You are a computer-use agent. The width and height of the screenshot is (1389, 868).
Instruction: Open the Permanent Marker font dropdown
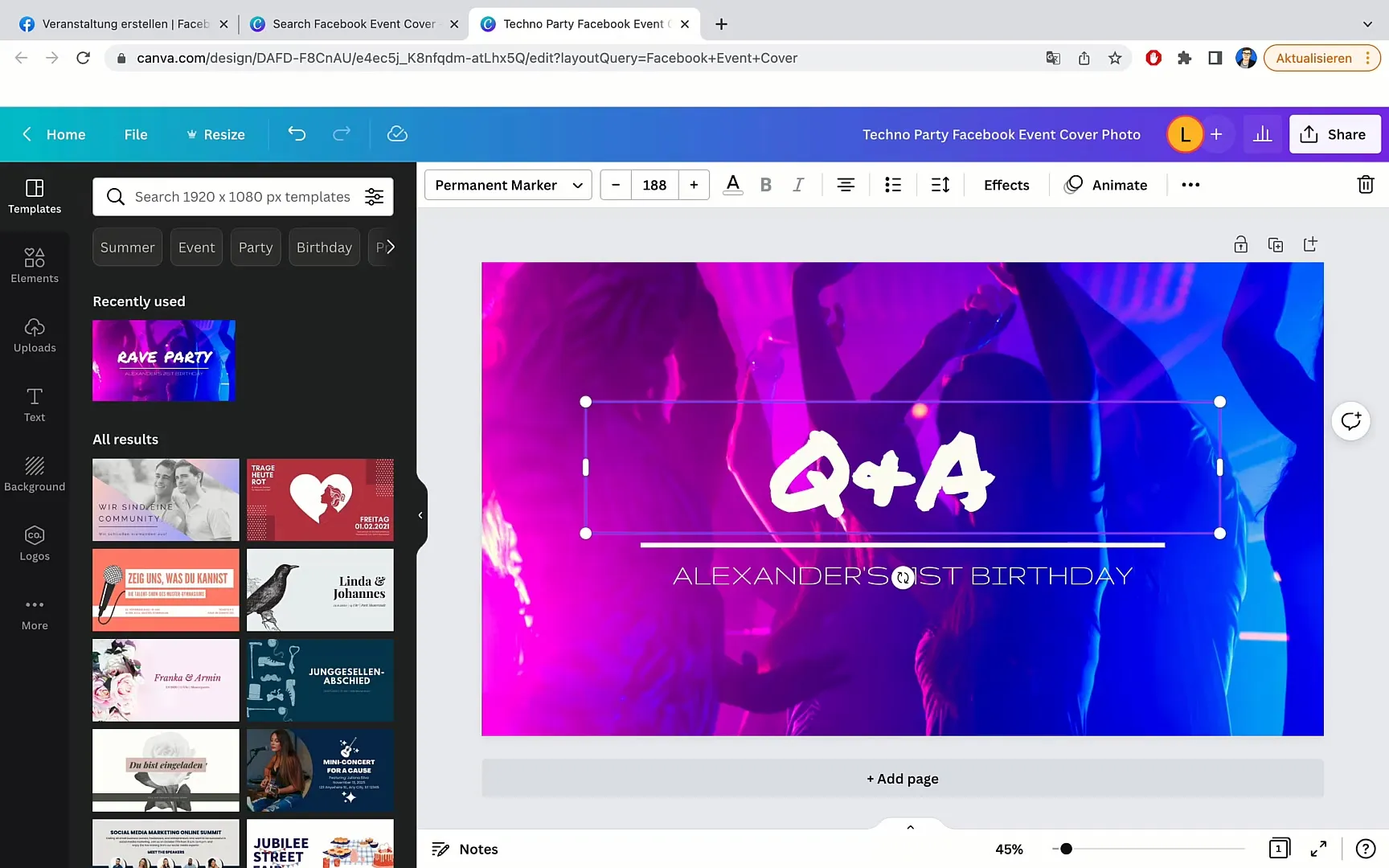(x=508, y=185)
